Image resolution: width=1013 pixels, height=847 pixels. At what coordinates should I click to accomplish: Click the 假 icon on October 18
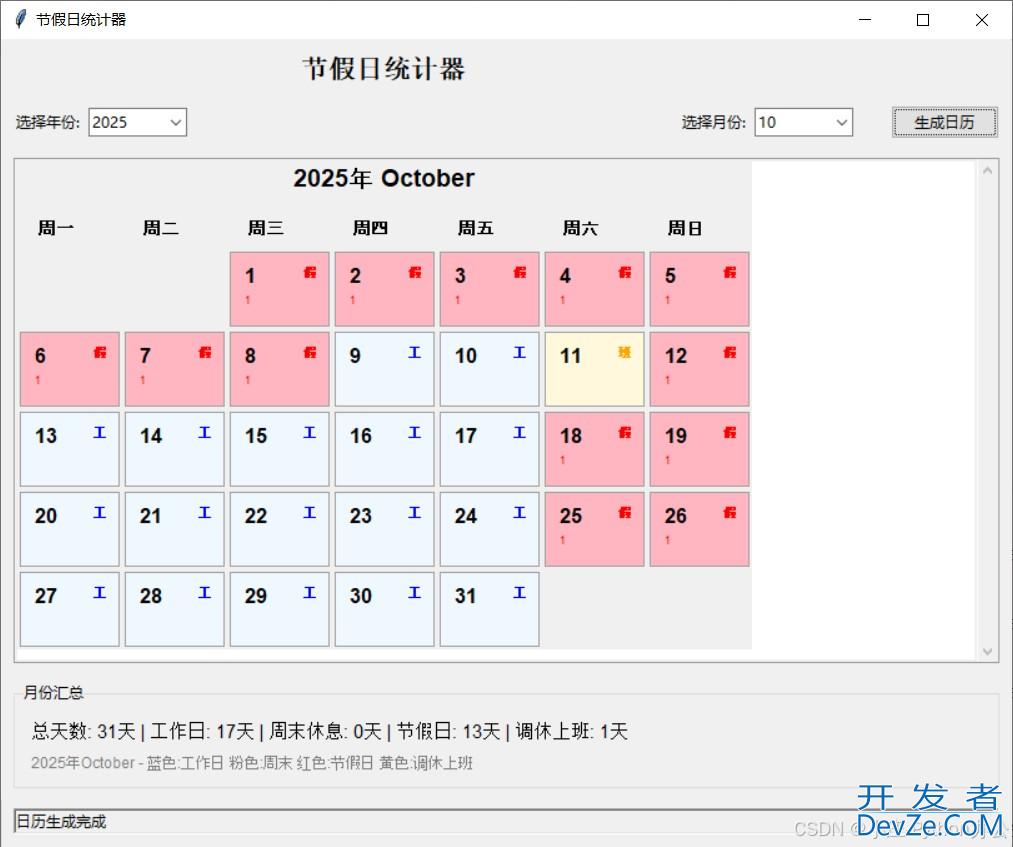624,431
